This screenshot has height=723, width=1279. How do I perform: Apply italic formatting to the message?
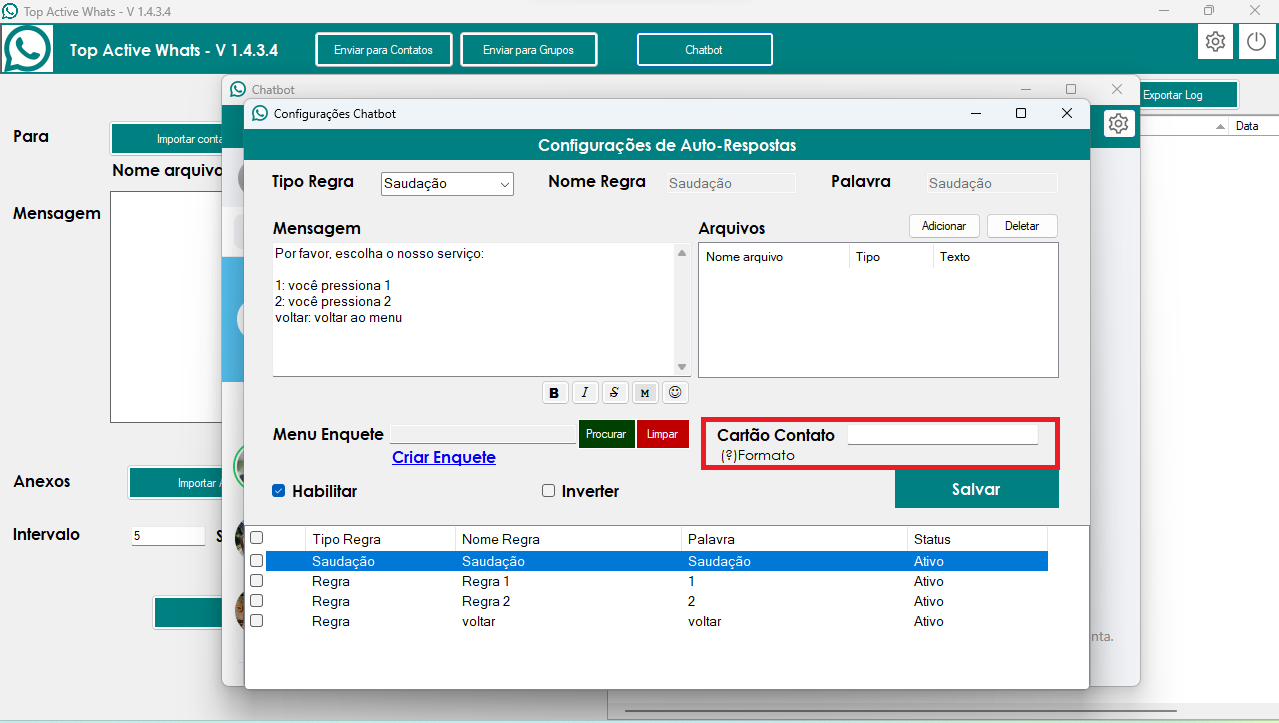(584, 393)
